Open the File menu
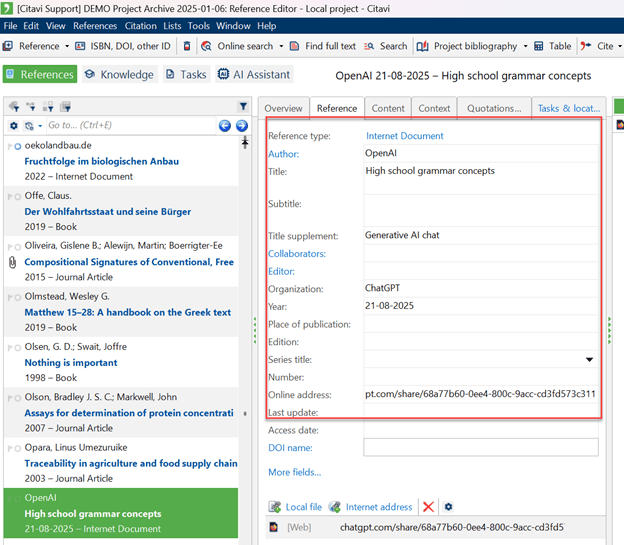Image resolution: width=624 pixels, height=545 pixels. click(x=10, y=26)
